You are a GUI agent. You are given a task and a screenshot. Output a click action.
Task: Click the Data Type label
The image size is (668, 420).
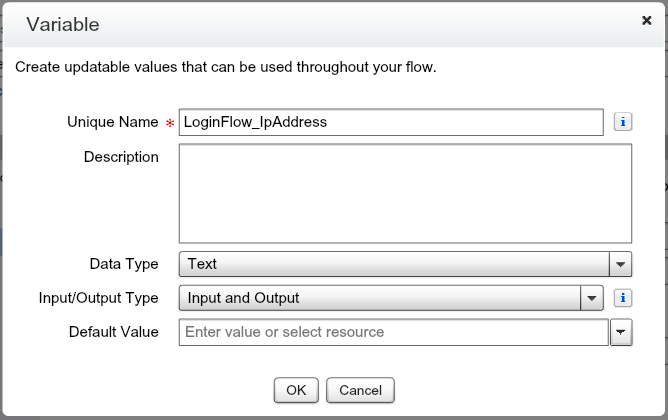(x=124, y=264)
